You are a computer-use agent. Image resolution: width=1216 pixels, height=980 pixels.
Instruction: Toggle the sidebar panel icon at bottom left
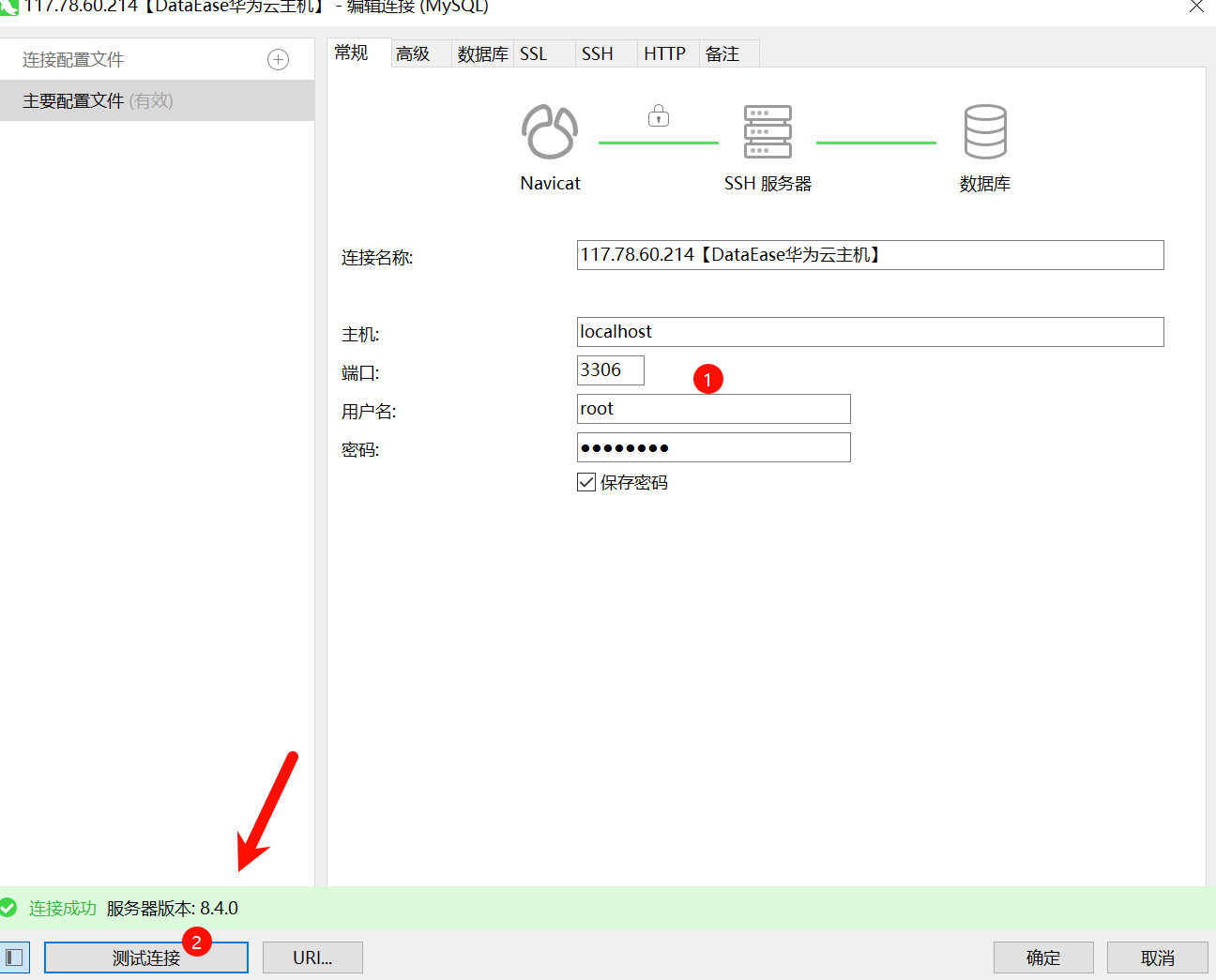click(x=14, y=957)
